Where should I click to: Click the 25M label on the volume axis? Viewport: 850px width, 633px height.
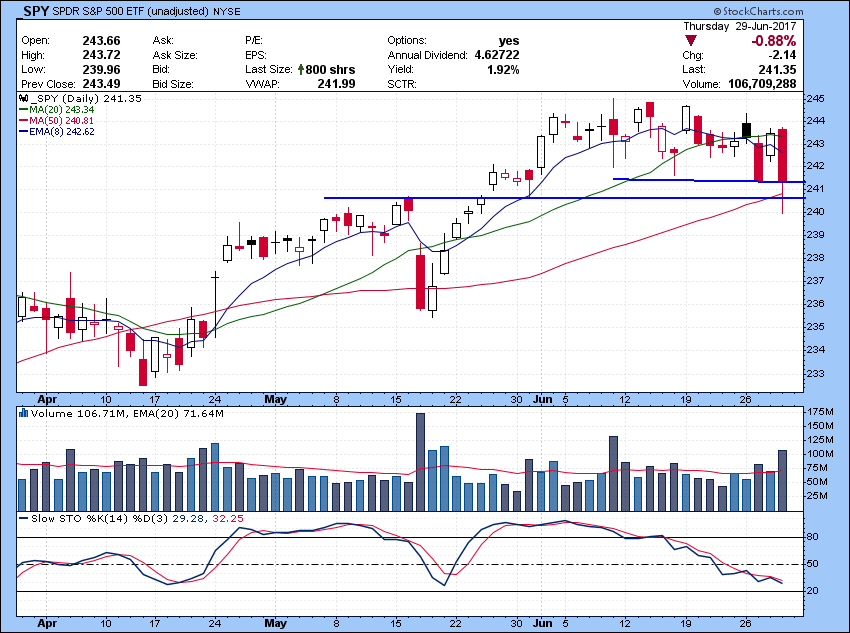(x=819, y=496)
